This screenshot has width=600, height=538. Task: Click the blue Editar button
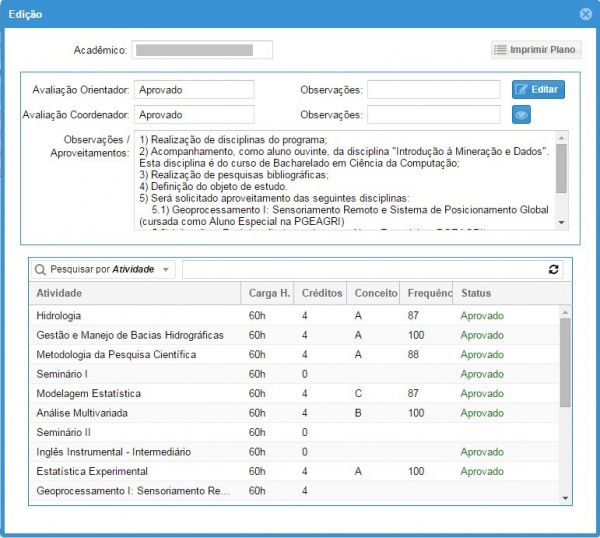[x=538, y=90]
